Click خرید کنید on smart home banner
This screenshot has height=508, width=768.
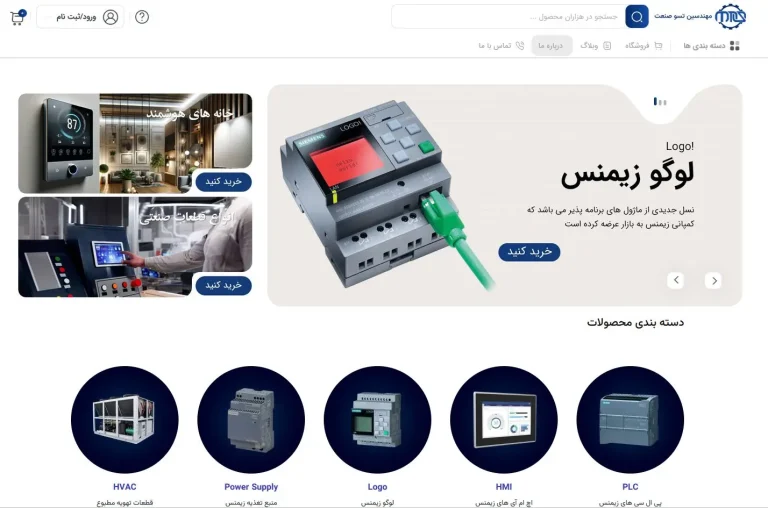pos(223,182)
